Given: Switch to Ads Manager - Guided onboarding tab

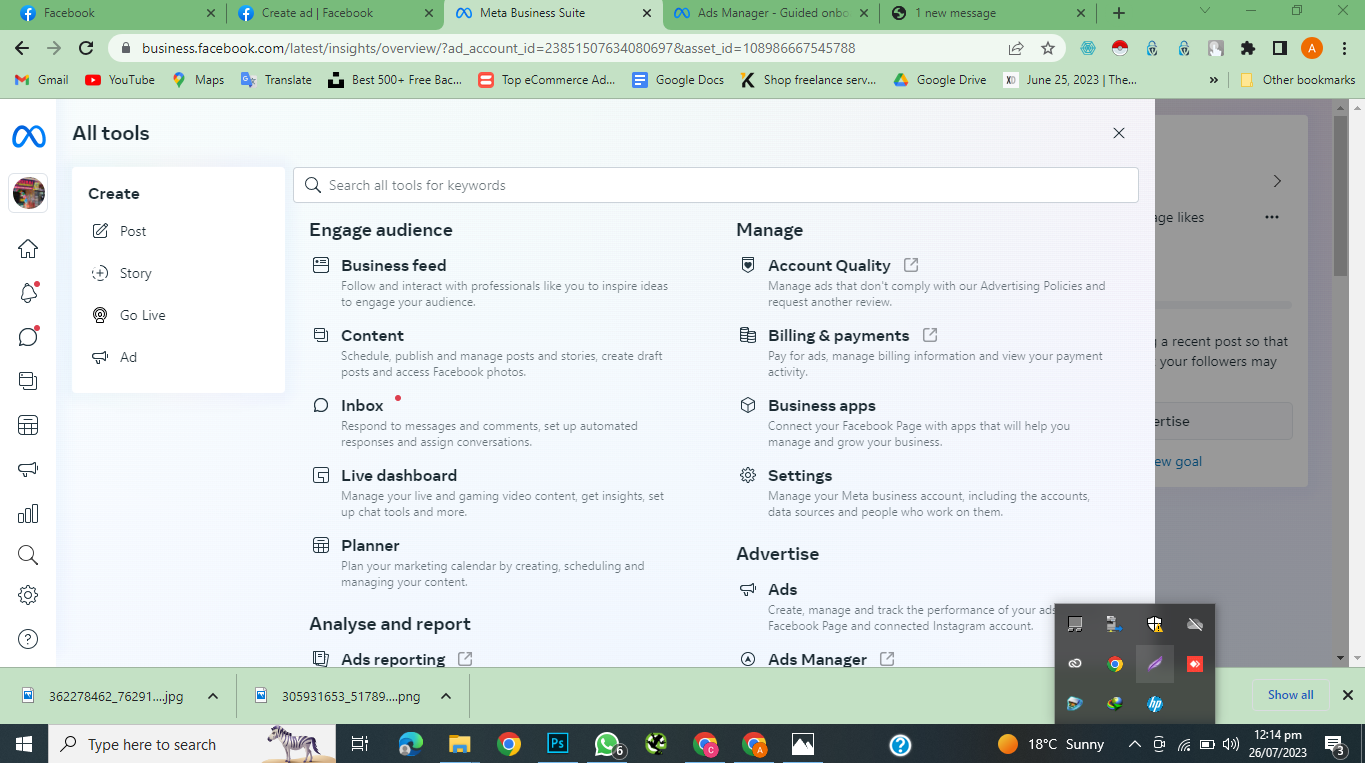Looking at the screenshot, I should point(771,13).
